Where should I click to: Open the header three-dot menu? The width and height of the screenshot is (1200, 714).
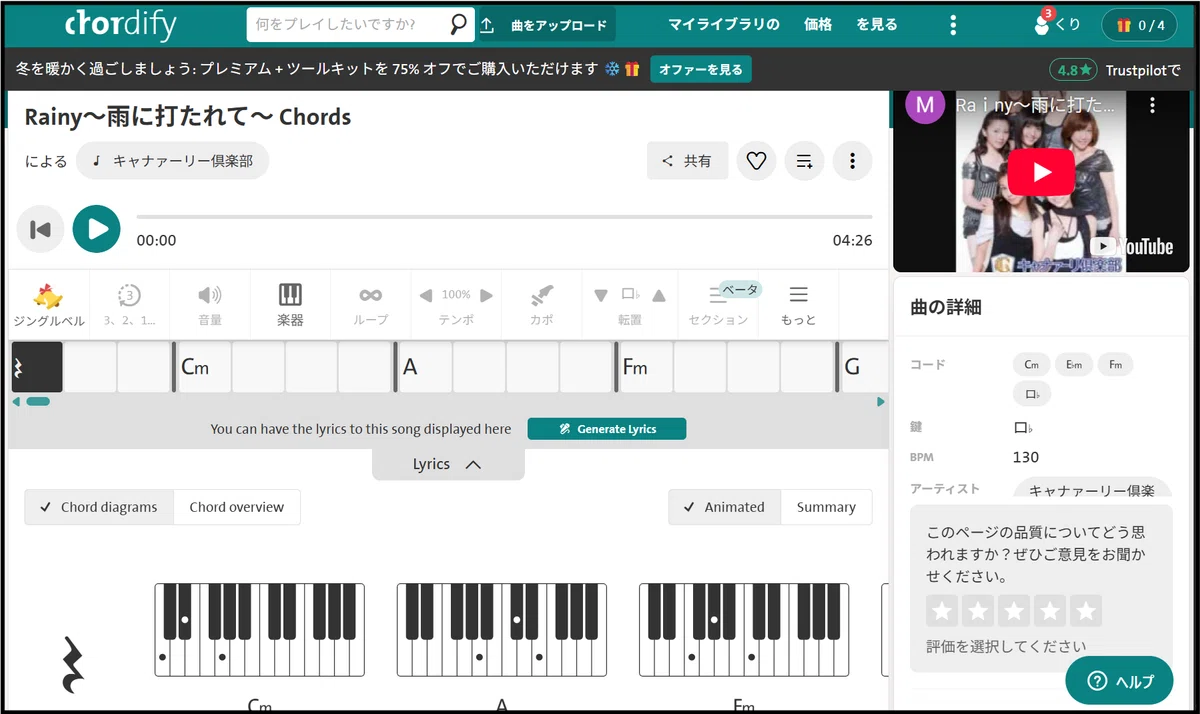click(954, 25)
